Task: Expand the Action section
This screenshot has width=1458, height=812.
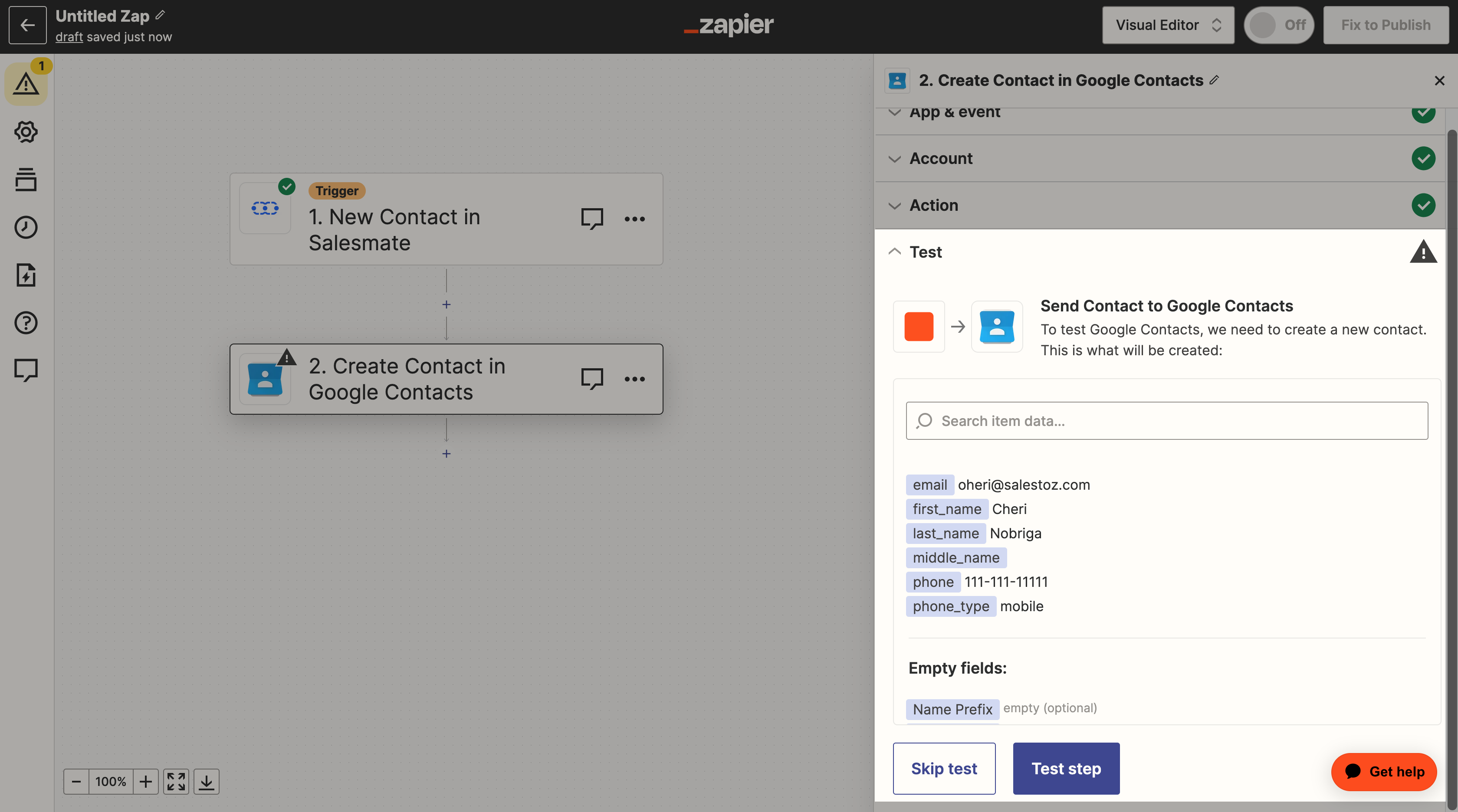Action: (x=1160, y=206)
